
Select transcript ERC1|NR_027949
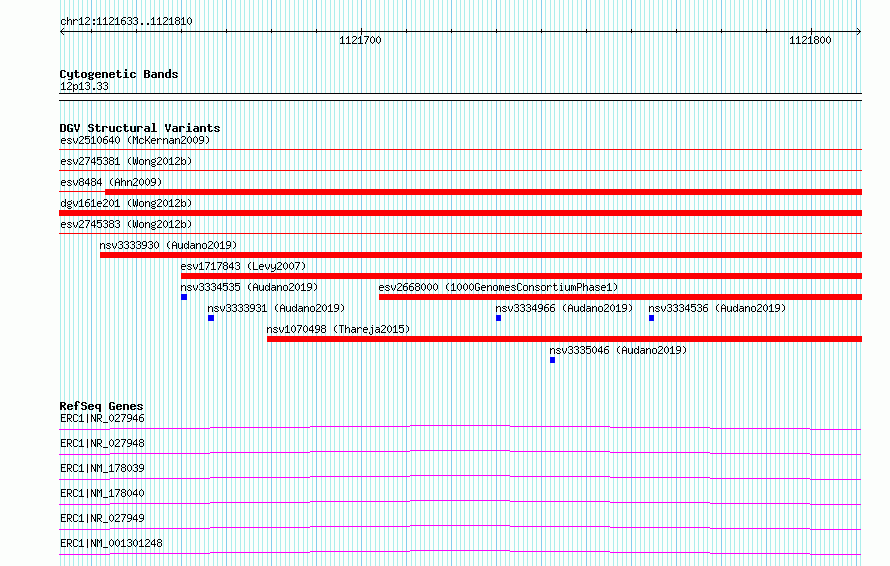[102, 518]
